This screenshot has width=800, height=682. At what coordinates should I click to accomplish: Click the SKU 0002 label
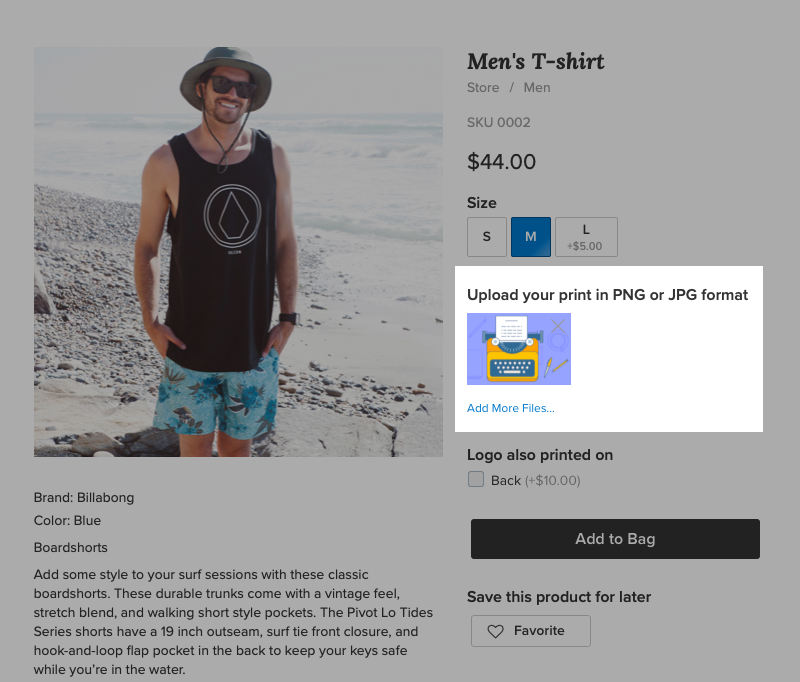[500, 122]
